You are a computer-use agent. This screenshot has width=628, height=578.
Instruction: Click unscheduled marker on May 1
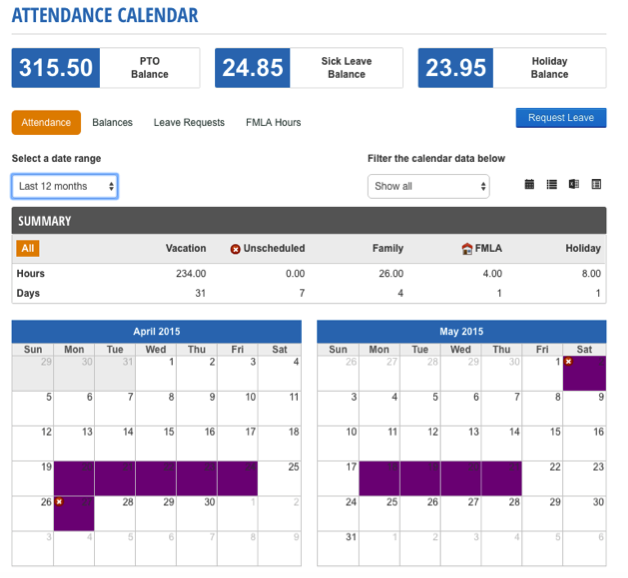568,361
